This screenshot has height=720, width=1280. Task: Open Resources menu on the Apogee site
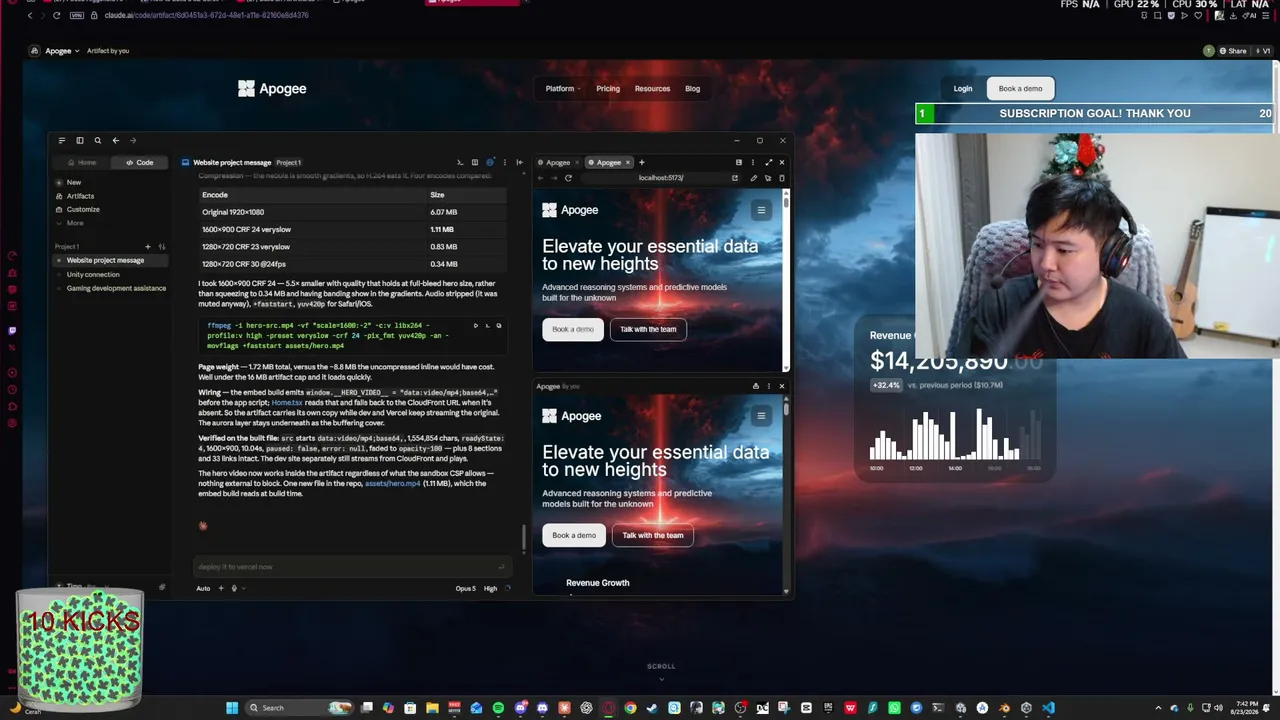[x=652, y=89]
